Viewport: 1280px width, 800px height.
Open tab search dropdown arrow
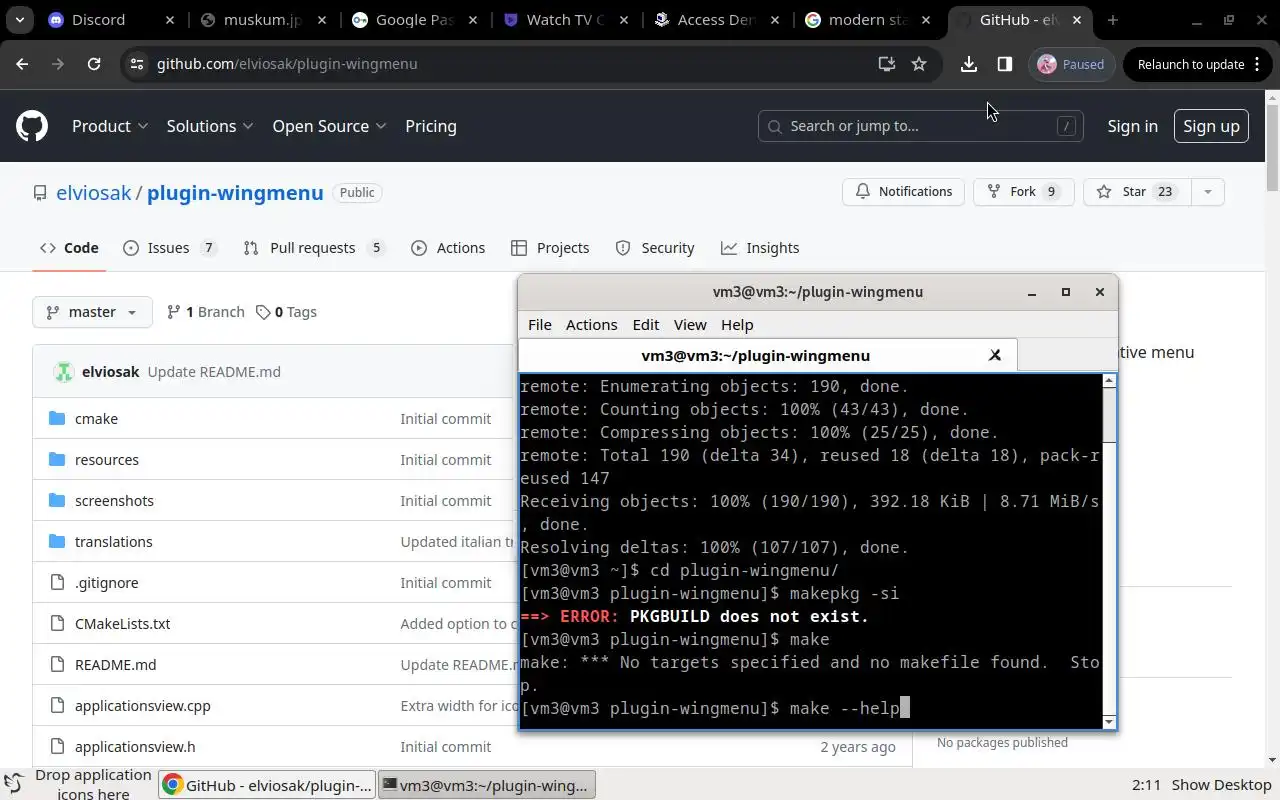(x=20, y=19)
